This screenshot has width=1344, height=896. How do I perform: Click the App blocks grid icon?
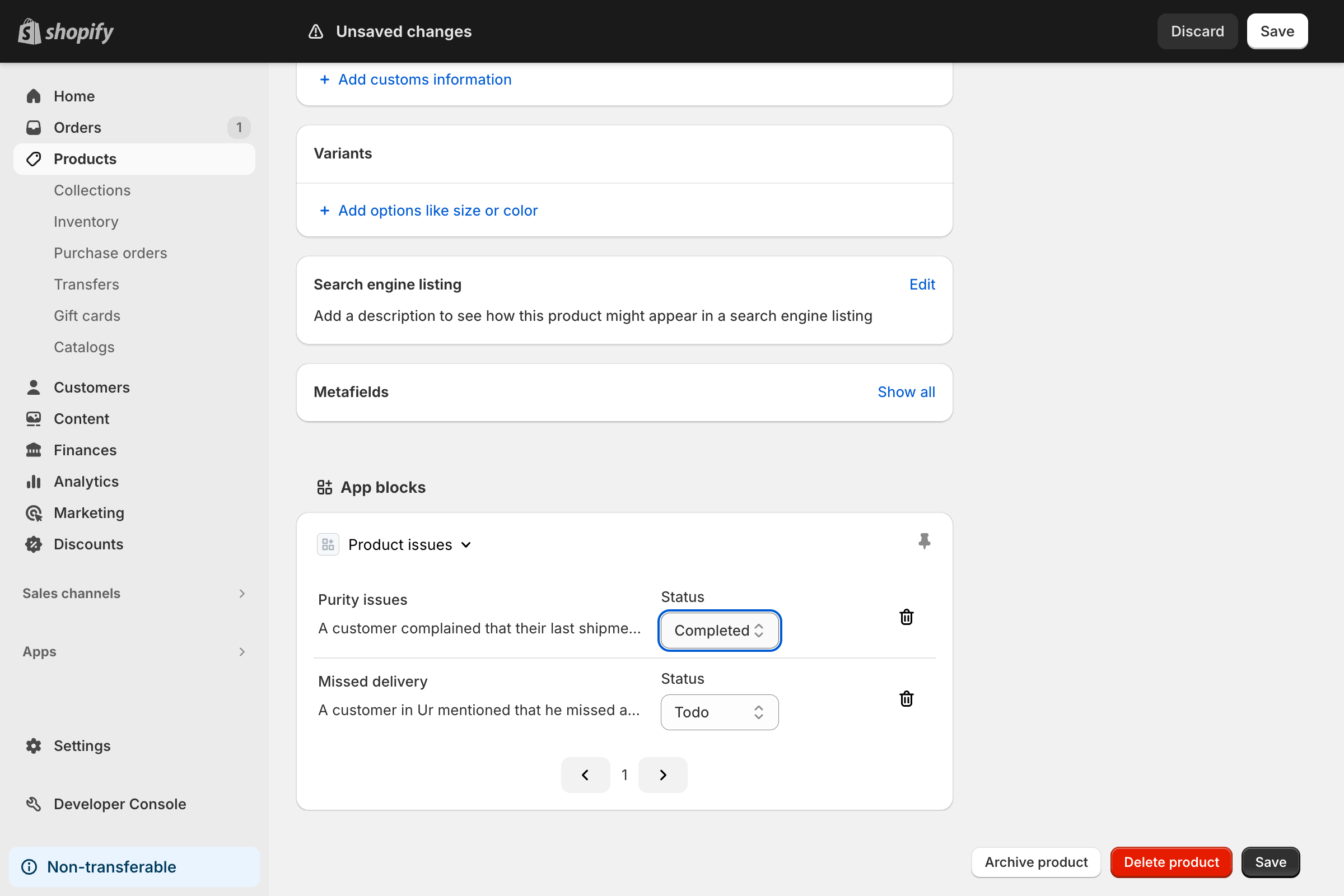click(325, 487)
